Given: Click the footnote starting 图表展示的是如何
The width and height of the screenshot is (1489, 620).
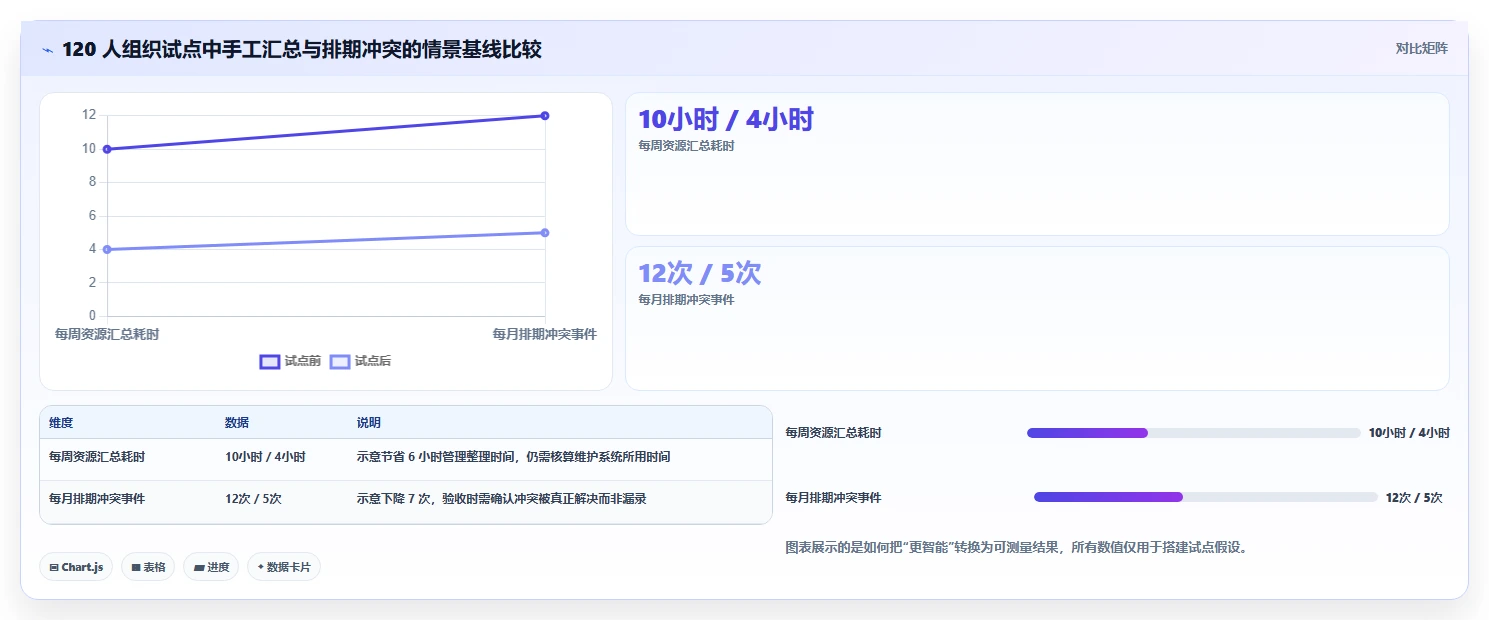Looking at the screenshot, I should [1016, 548].
